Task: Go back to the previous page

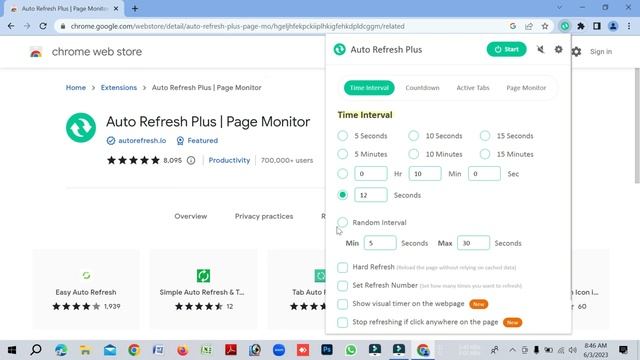Action: pos(11,26)
